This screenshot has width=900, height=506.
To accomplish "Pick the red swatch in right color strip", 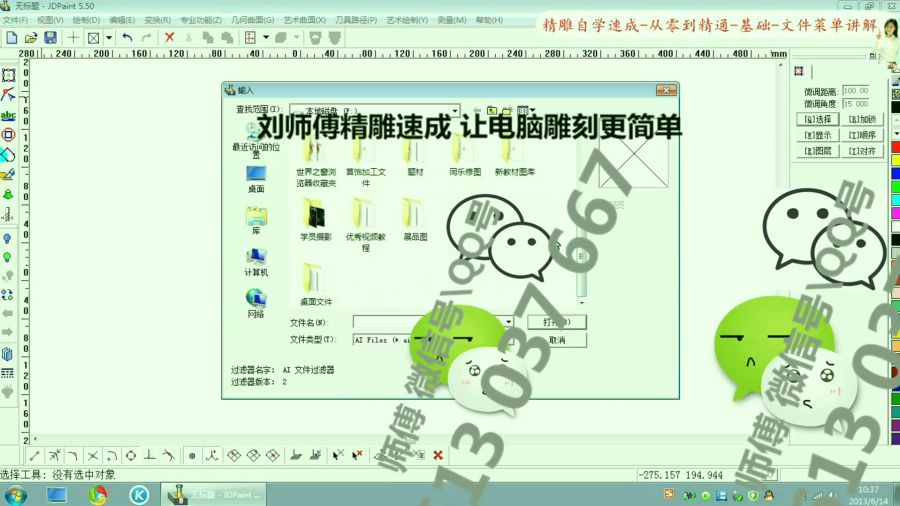I will tap(895, 147).
